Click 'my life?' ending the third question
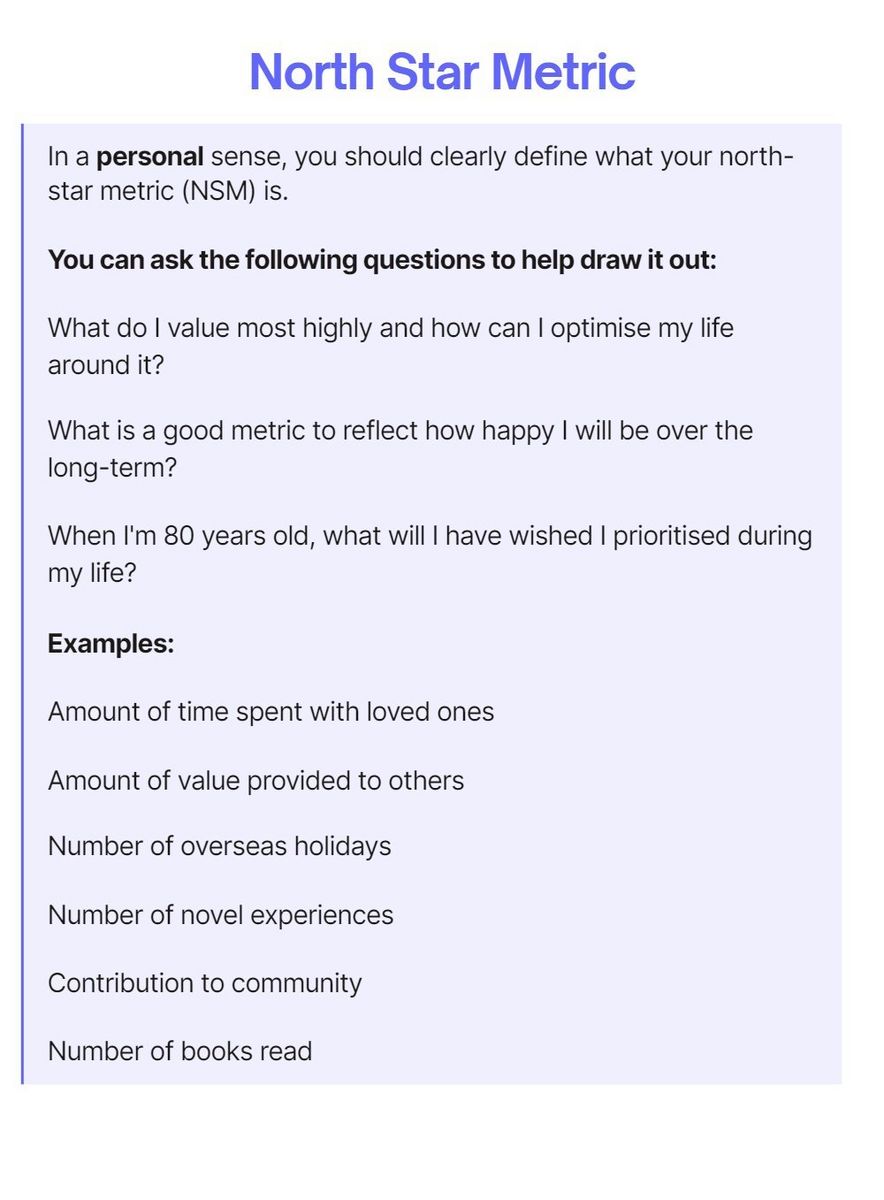This screenshot has width=884, height=1200. coord(92,572)
